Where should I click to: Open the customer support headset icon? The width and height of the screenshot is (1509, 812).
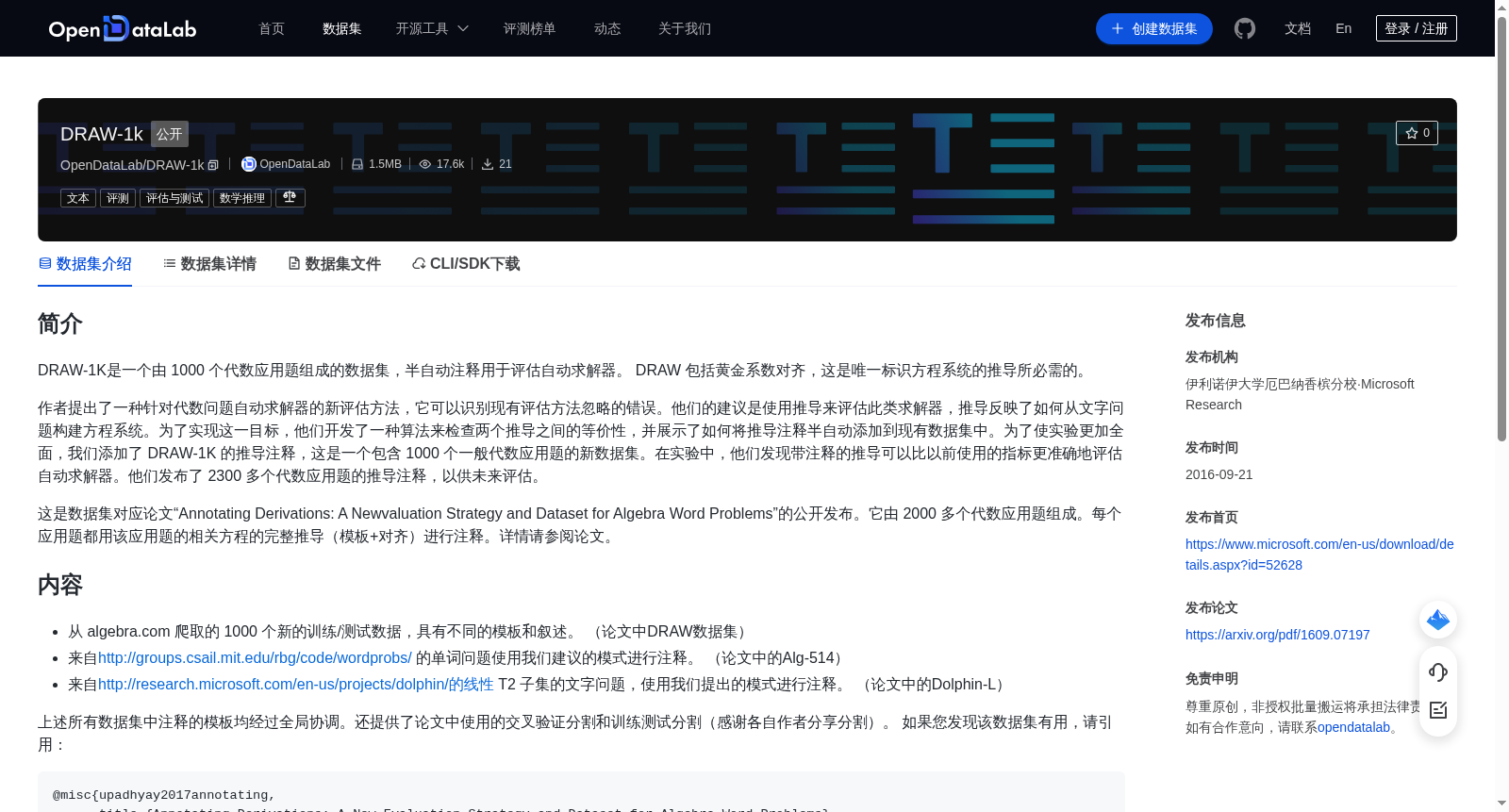1438,671
